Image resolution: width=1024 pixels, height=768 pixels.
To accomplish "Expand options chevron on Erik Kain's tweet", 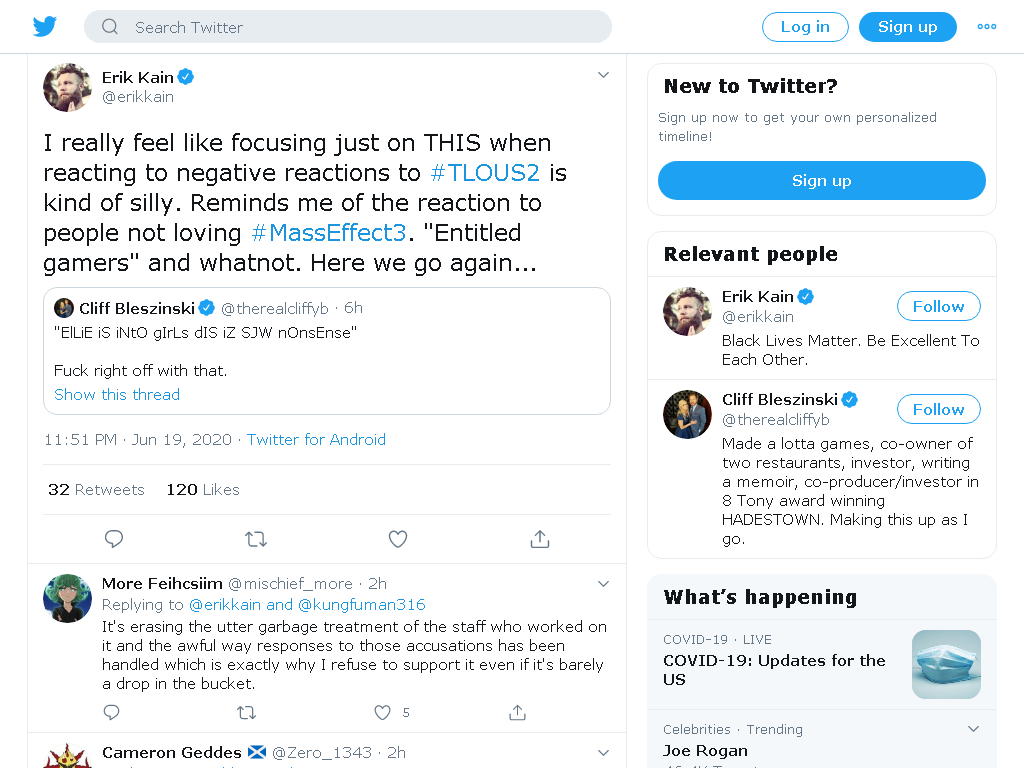I will pos(603,75).
